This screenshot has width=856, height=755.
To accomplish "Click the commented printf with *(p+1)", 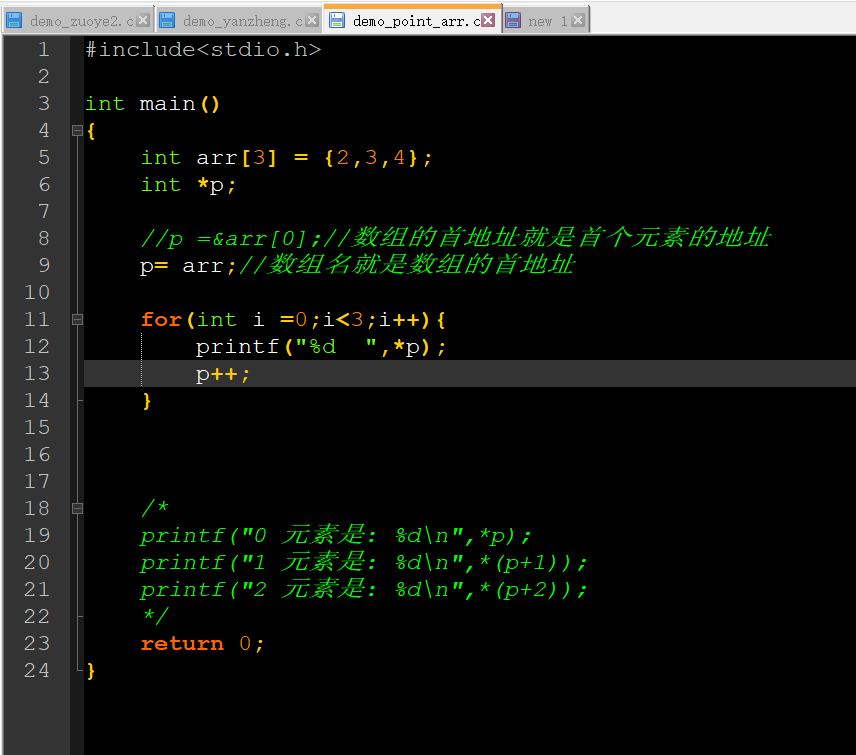I will pos(364,562).
